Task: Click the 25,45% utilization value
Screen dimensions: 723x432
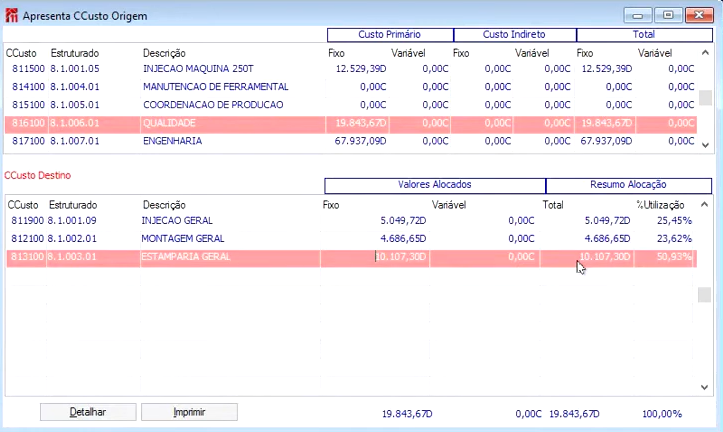Action: coord(675,221)
